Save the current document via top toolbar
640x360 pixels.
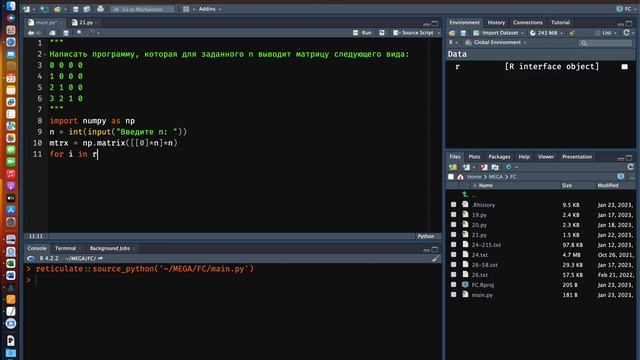point(76,9)
